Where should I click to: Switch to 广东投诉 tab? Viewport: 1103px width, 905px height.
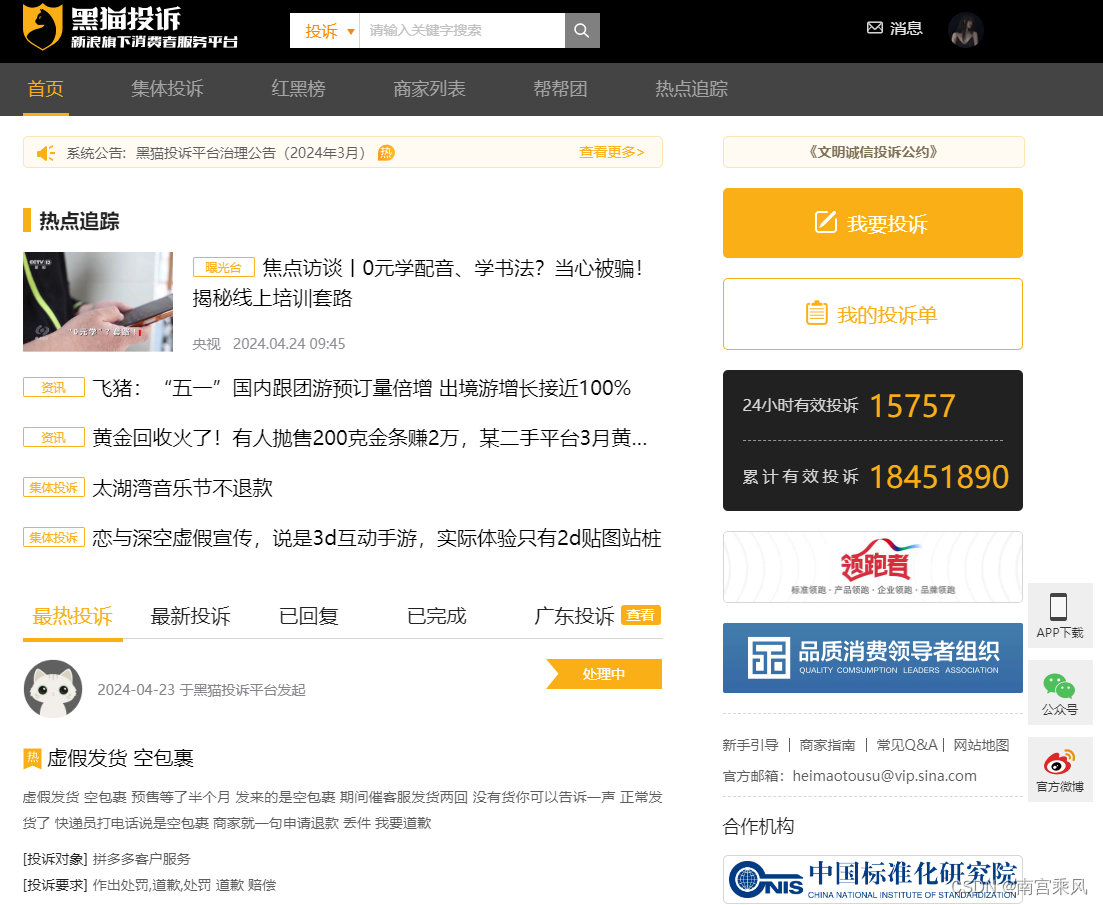[575, 616]
